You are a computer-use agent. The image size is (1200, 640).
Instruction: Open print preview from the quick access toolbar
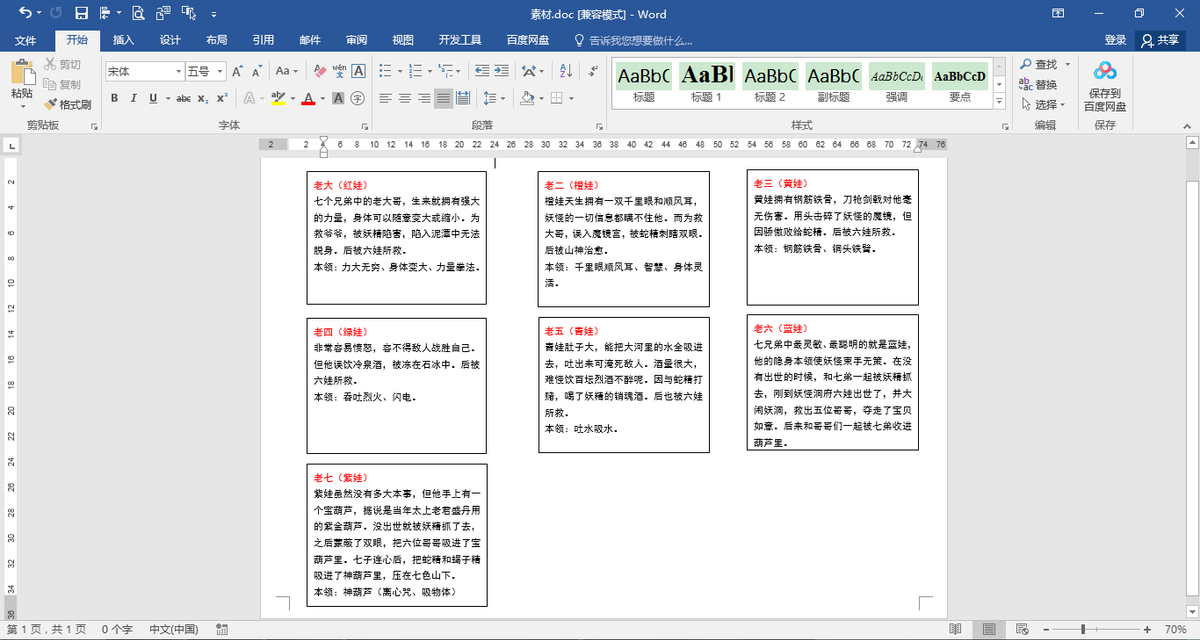137,13
